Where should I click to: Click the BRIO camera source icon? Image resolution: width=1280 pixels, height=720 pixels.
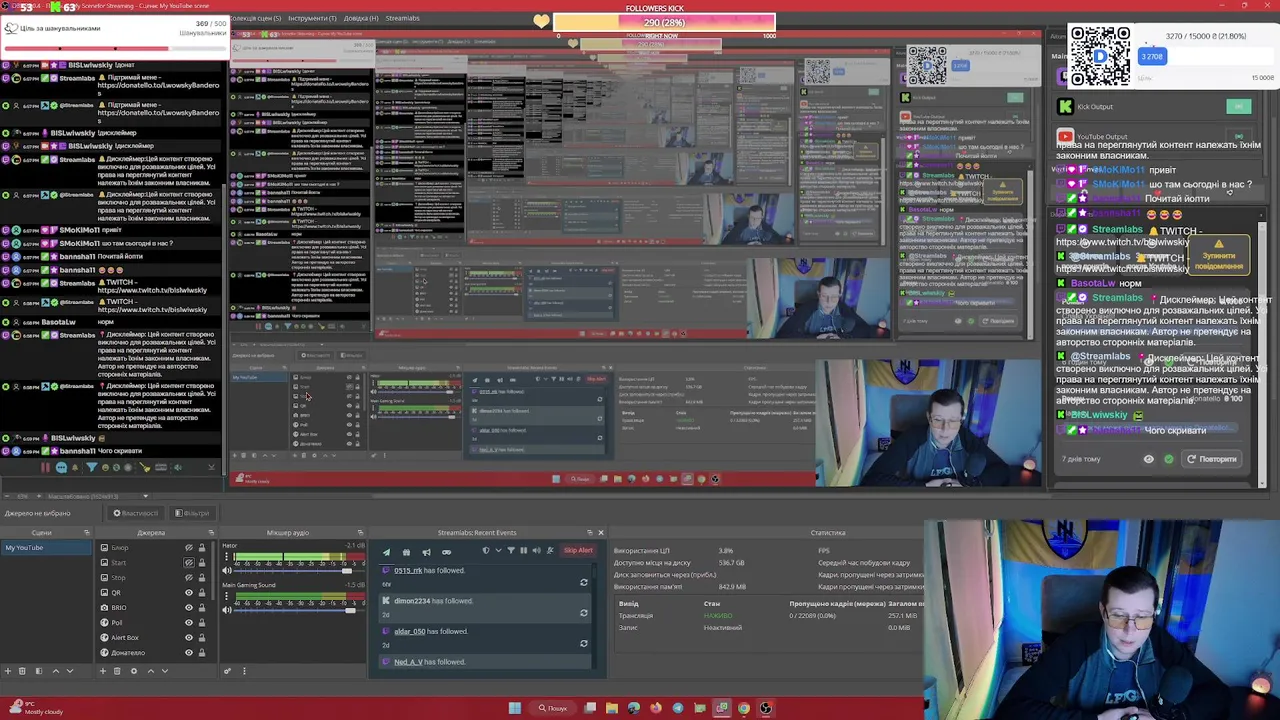104,608
